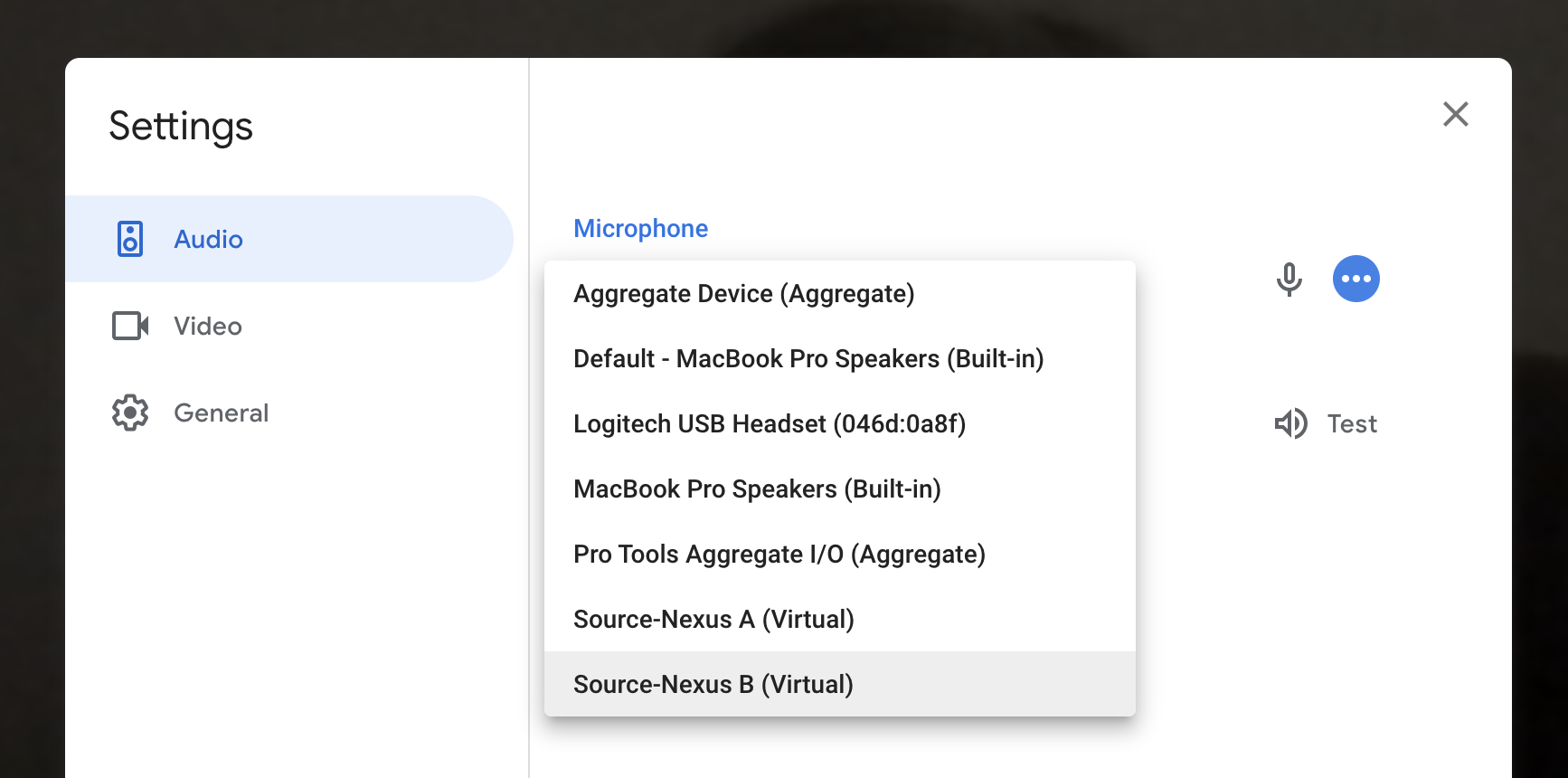This screenshot has width=1568, height=778.
Task: Close the Settings dialog with X
Action: pyautogui.click(x=1455, y=114)
